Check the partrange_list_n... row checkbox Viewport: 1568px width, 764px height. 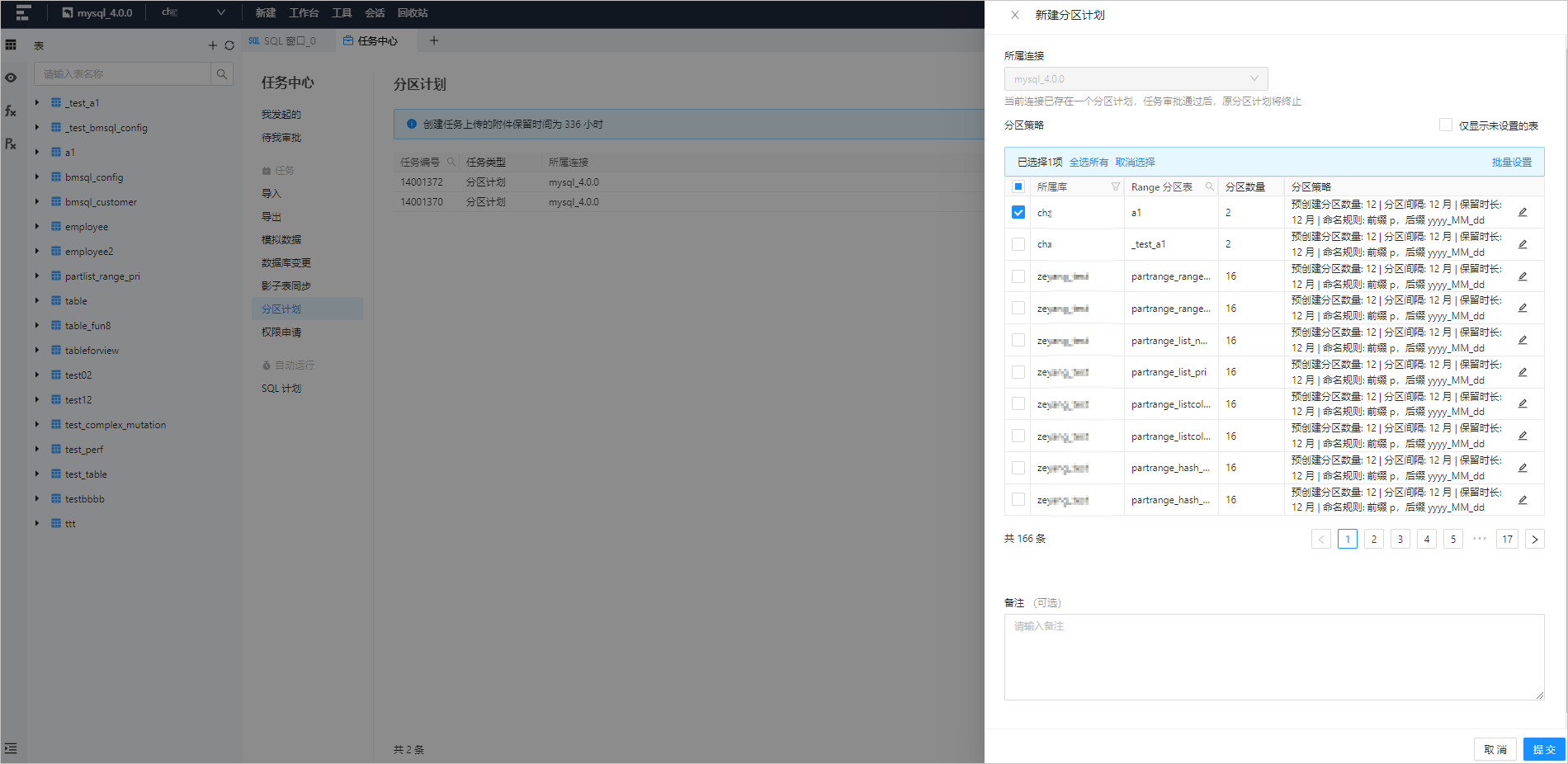pos(1018,340)
